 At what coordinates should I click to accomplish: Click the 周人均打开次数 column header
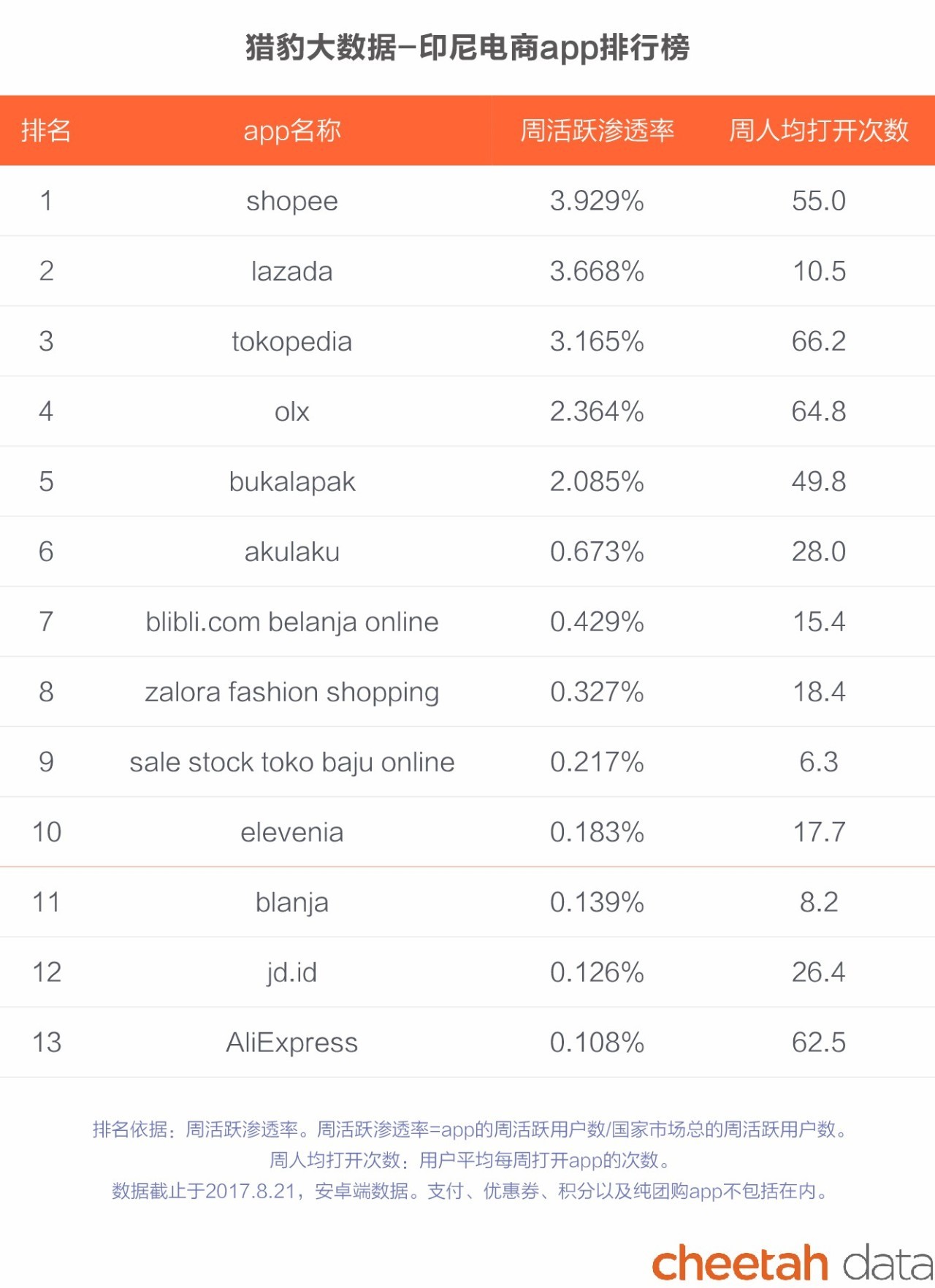[x=818, y=131]
